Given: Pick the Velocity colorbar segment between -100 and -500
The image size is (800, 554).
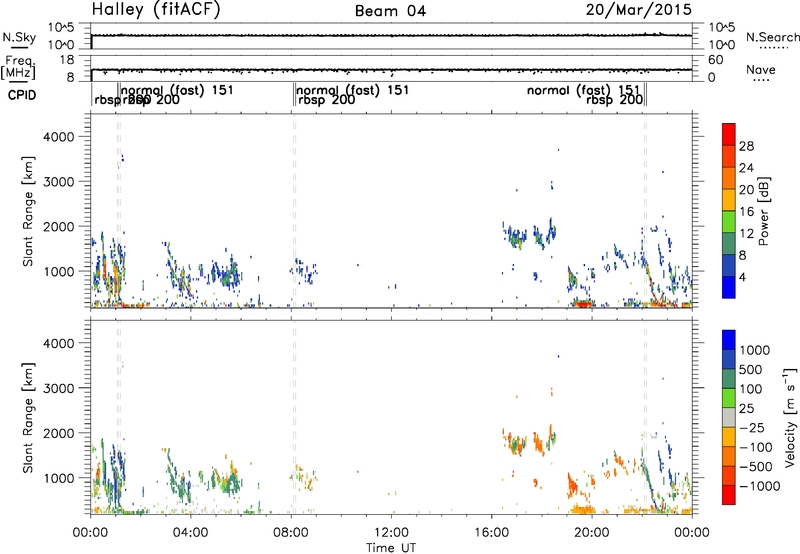Looking at the screenshot, I should click(x=729, y=456).
